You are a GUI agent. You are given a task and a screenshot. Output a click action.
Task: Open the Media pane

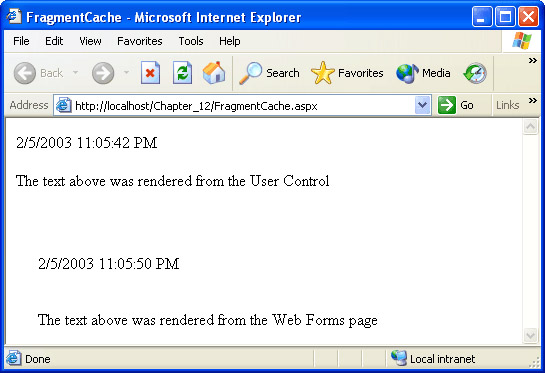423,73
